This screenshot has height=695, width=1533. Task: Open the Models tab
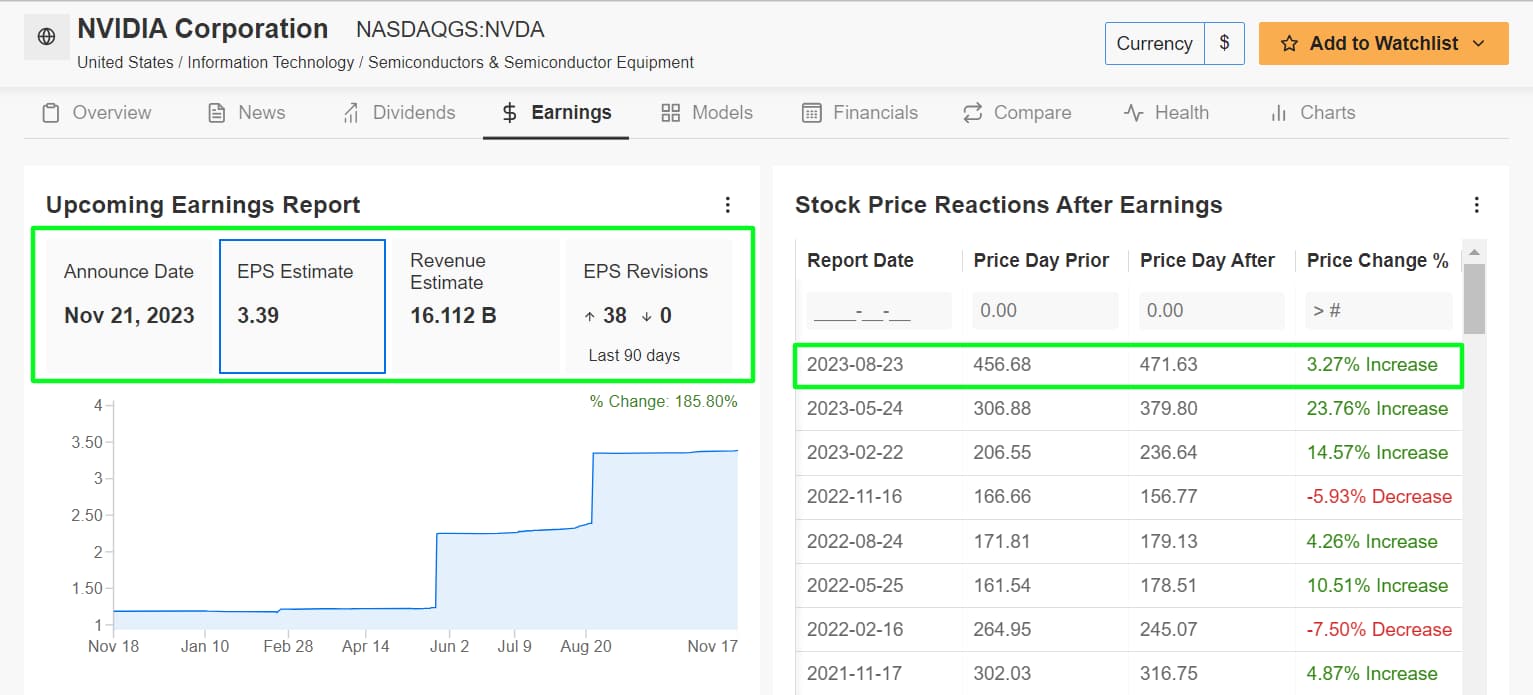(x=707, y=113)
